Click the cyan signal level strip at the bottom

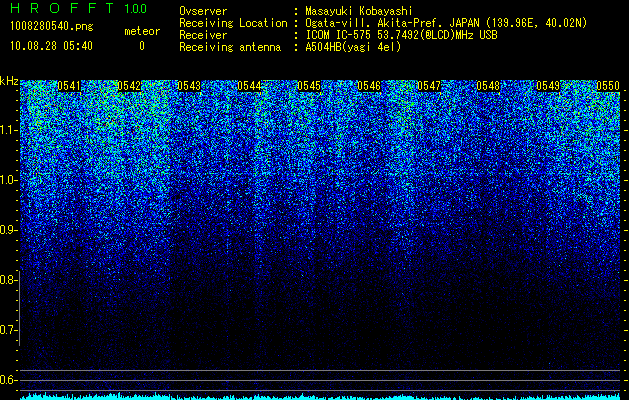(320, 397)
